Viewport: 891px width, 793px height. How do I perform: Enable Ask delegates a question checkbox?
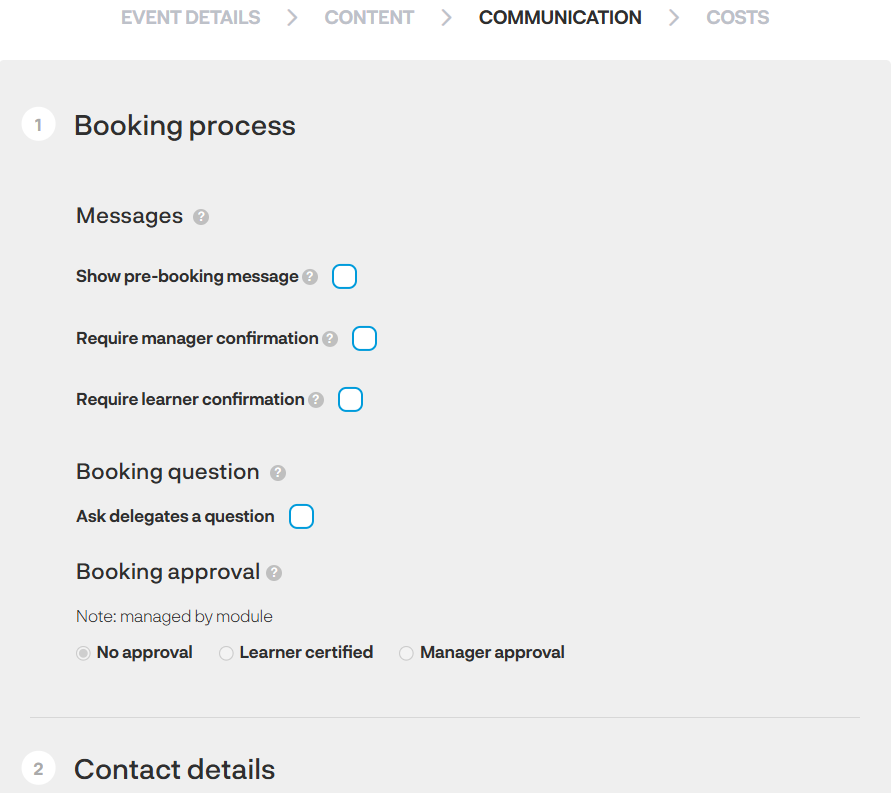pyautogui.click(x=301, y=516)
